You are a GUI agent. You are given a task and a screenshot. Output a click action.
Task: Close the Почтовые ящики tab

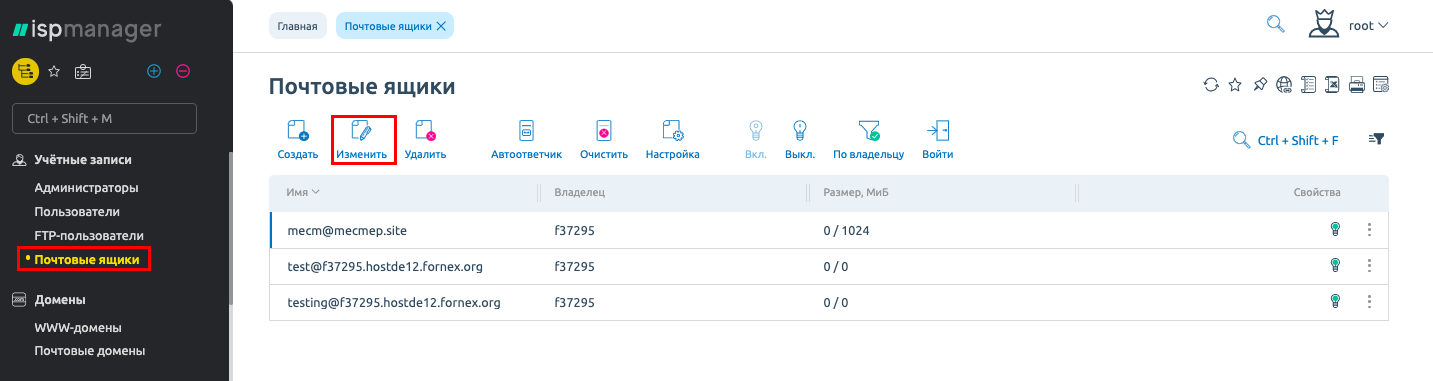(x=440, y=26)
